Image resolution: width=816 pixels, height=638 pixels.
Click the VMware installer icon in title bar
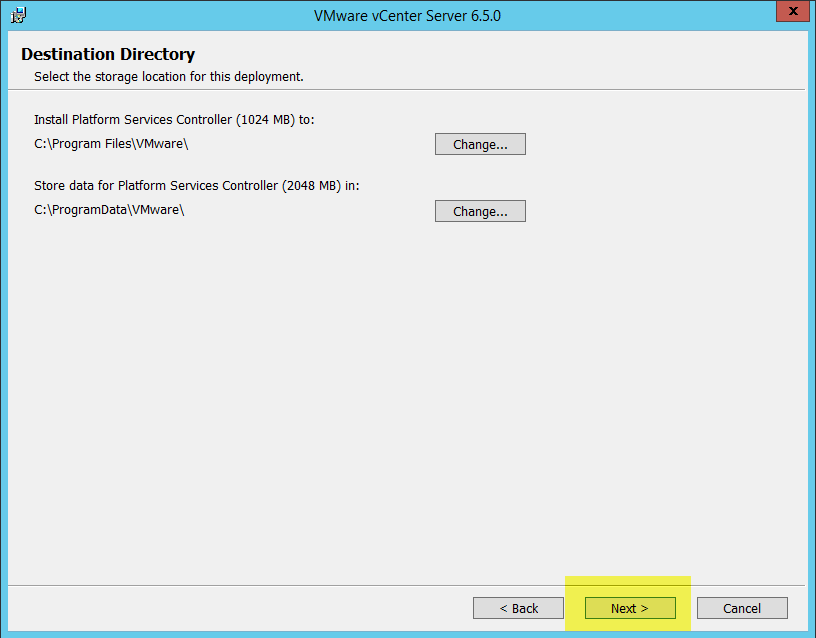pyautogui.click(x=19, y=14)
